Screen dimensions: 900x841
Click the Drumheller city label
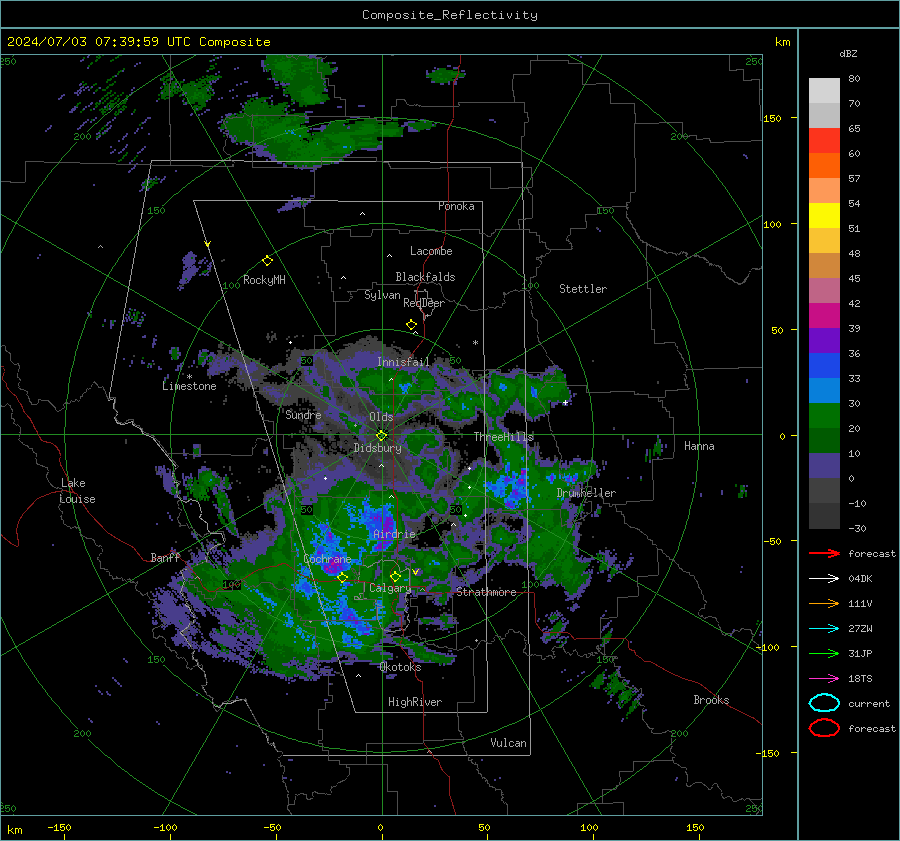click(x=586, y=493)
